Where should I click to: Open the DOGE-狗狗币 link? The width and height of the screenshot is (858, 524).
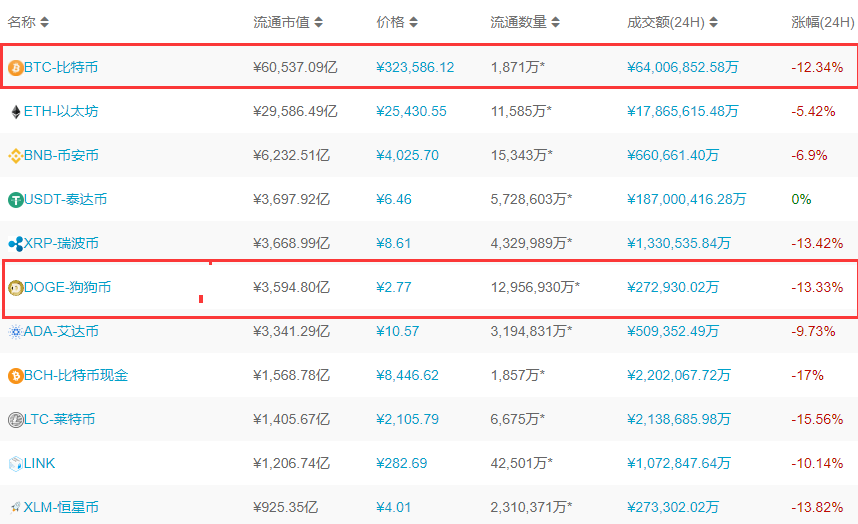coord(67,287)
